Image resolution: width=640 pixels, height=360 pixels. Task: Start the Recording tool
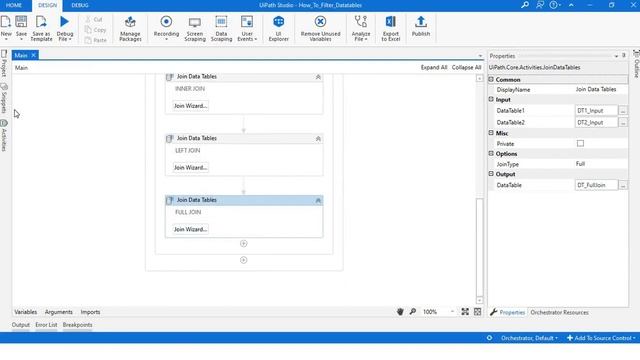(166, 28)
